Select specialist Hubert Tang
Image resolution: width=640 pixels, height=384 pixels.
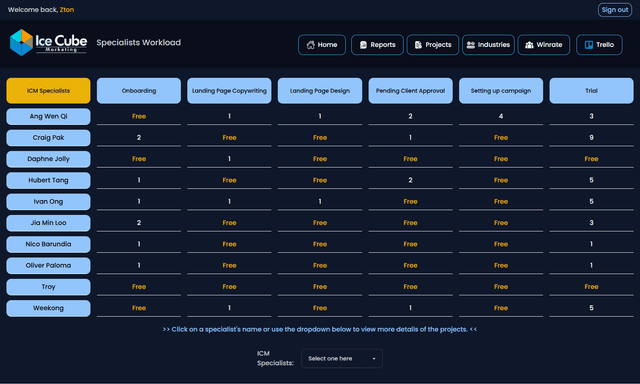point(48,180)
